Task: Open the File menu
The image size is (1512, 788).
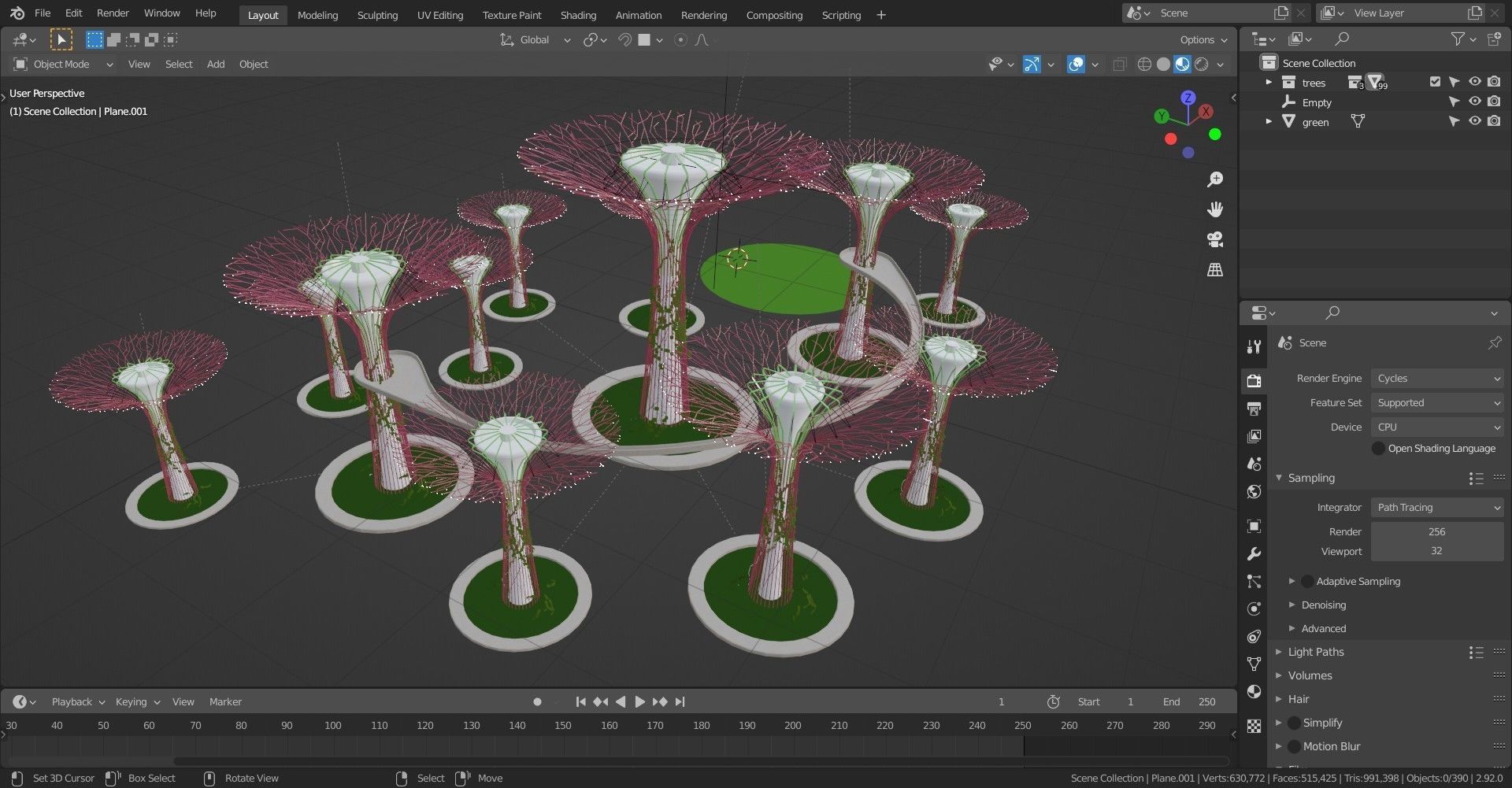Action: click(x=43, y=13)
